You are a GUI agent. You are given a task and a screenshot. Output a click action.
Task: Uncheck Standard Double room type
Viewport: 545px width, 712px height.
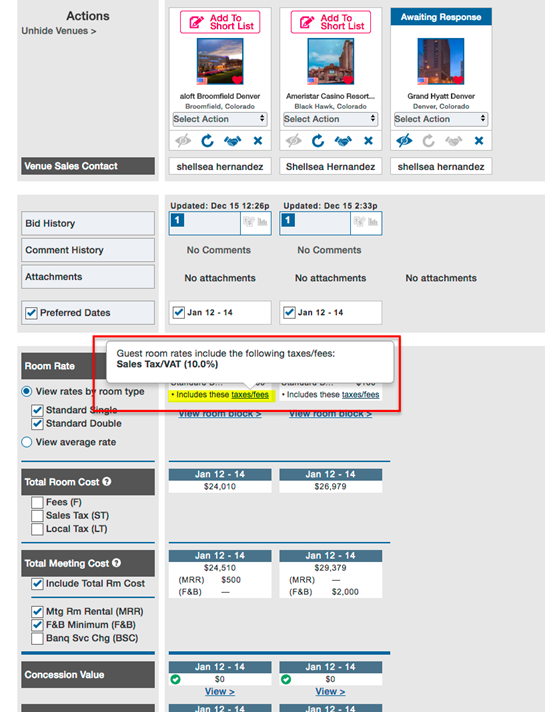(x=37, y=424)
